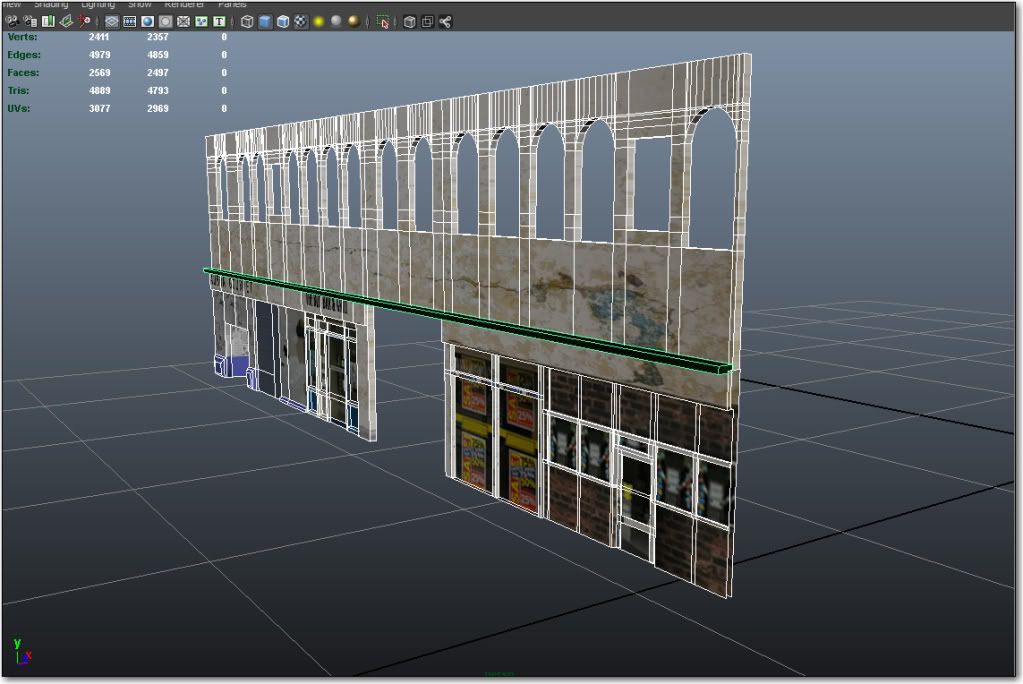Click the green highlighted ledge mesh
The image size is (1023, 684).
(x=465, y=322)
